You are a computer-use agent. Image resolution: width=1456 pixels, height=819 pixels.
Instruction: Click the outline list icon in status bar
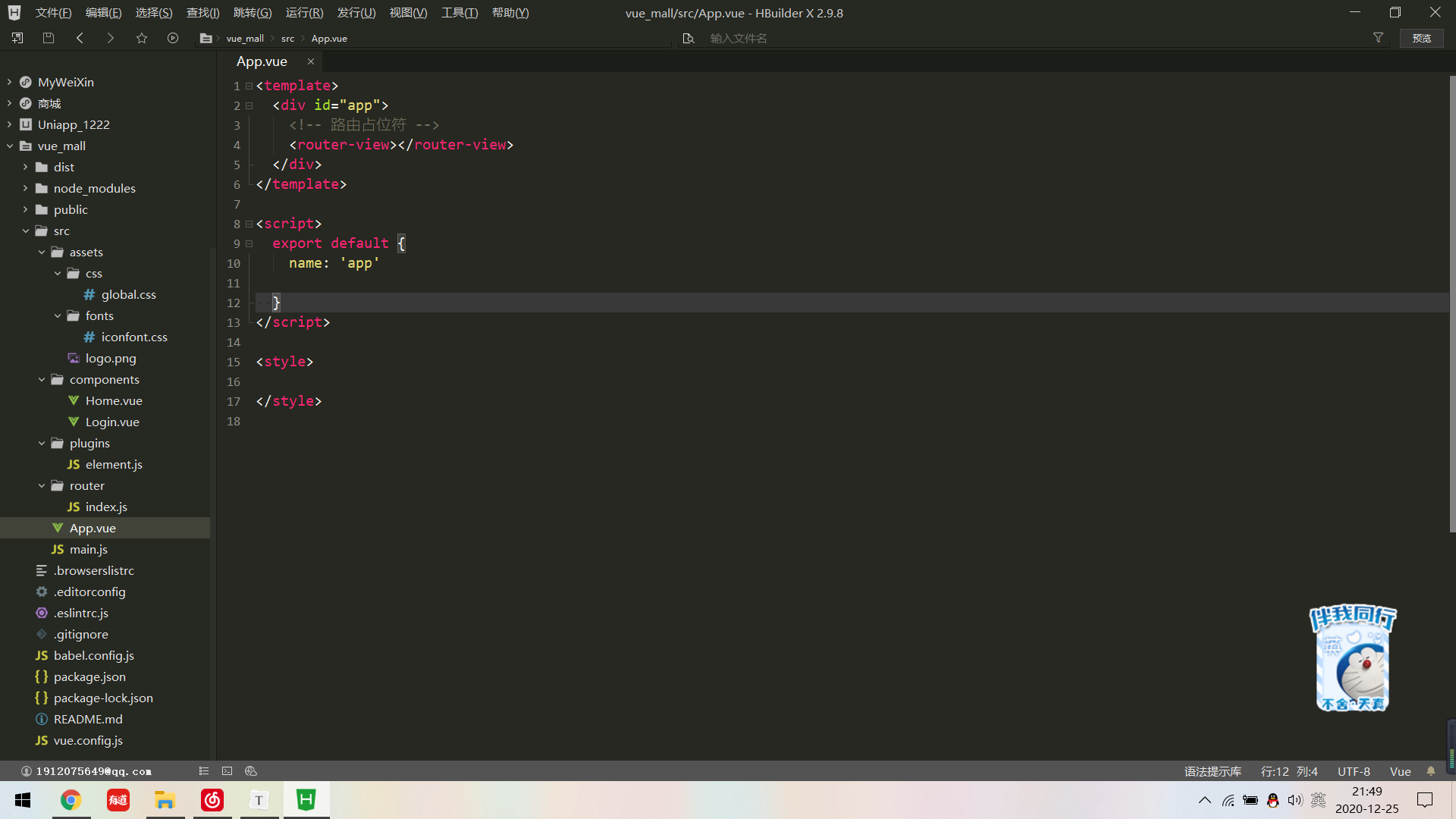tap(204, 771)
